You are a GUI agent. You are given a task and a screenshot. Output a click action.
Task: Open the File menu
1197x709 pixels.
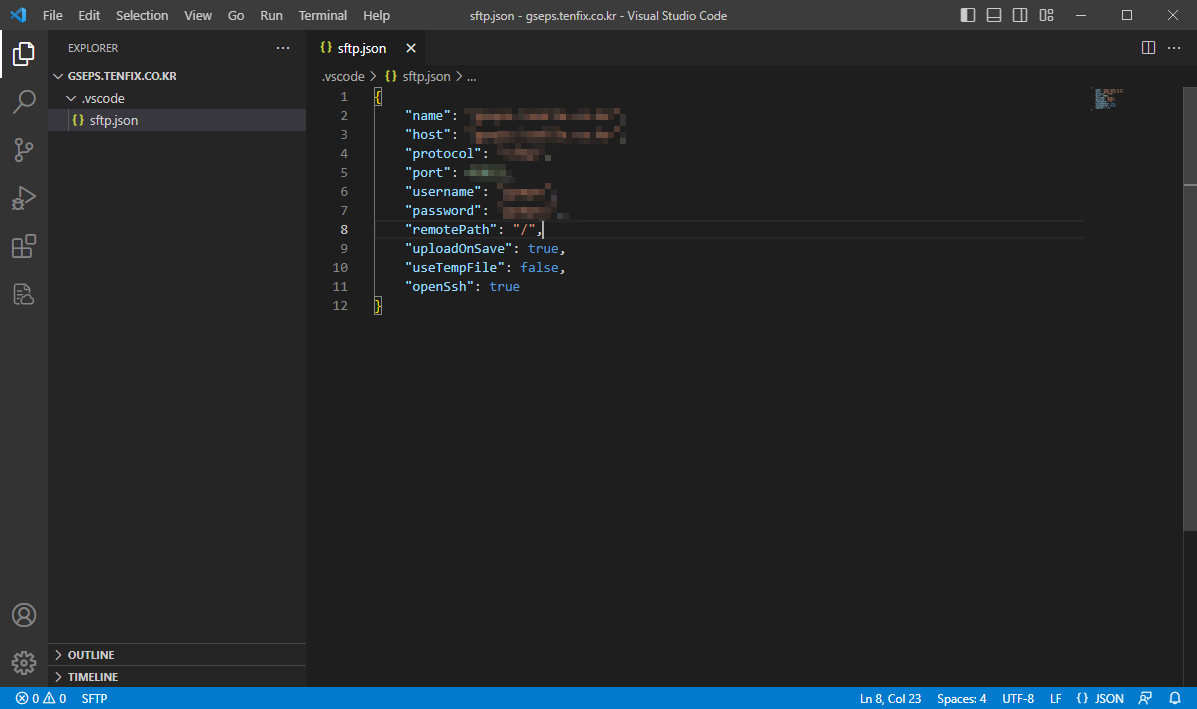(x=53, y=15)
